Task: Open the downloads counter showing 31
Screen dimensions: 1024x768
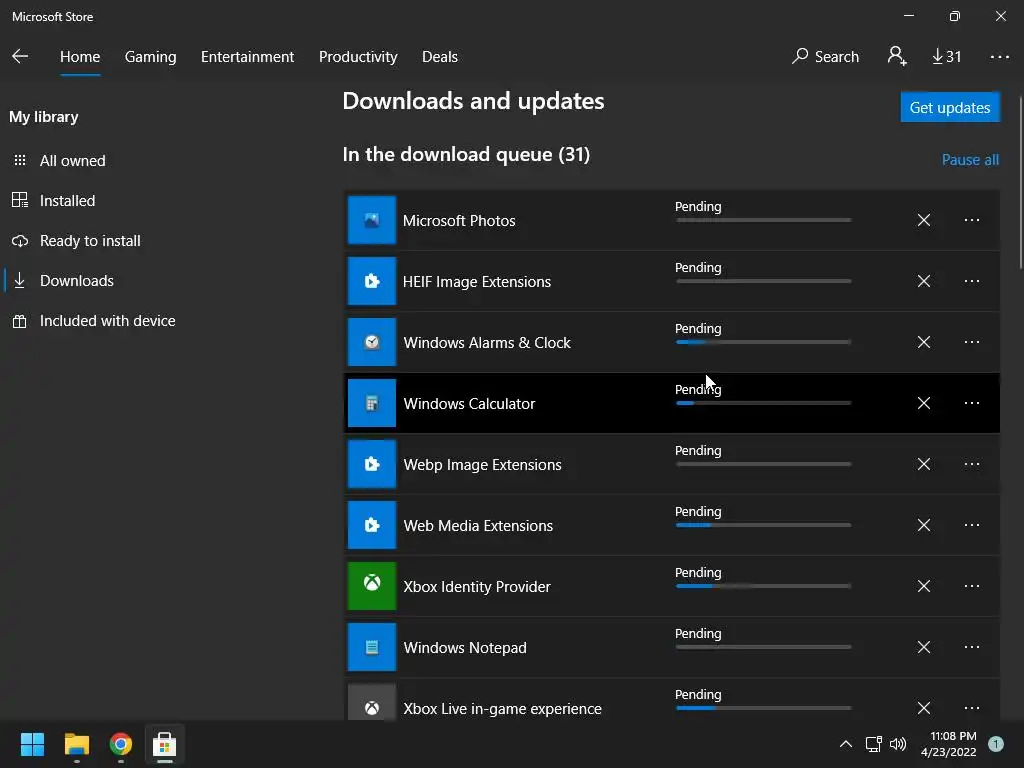Action: [946, 57]
